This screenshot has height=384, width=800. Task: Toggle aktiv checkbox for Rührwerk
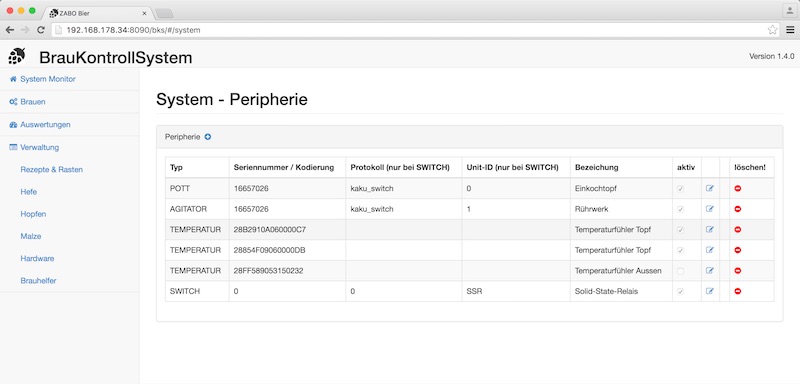(x=680, y=209)
